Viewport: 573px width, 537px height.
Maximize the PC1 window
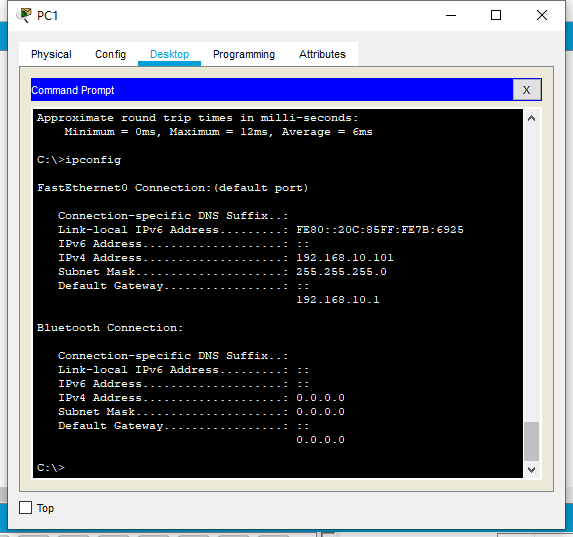pyautogui.click(x=496, y=15)
